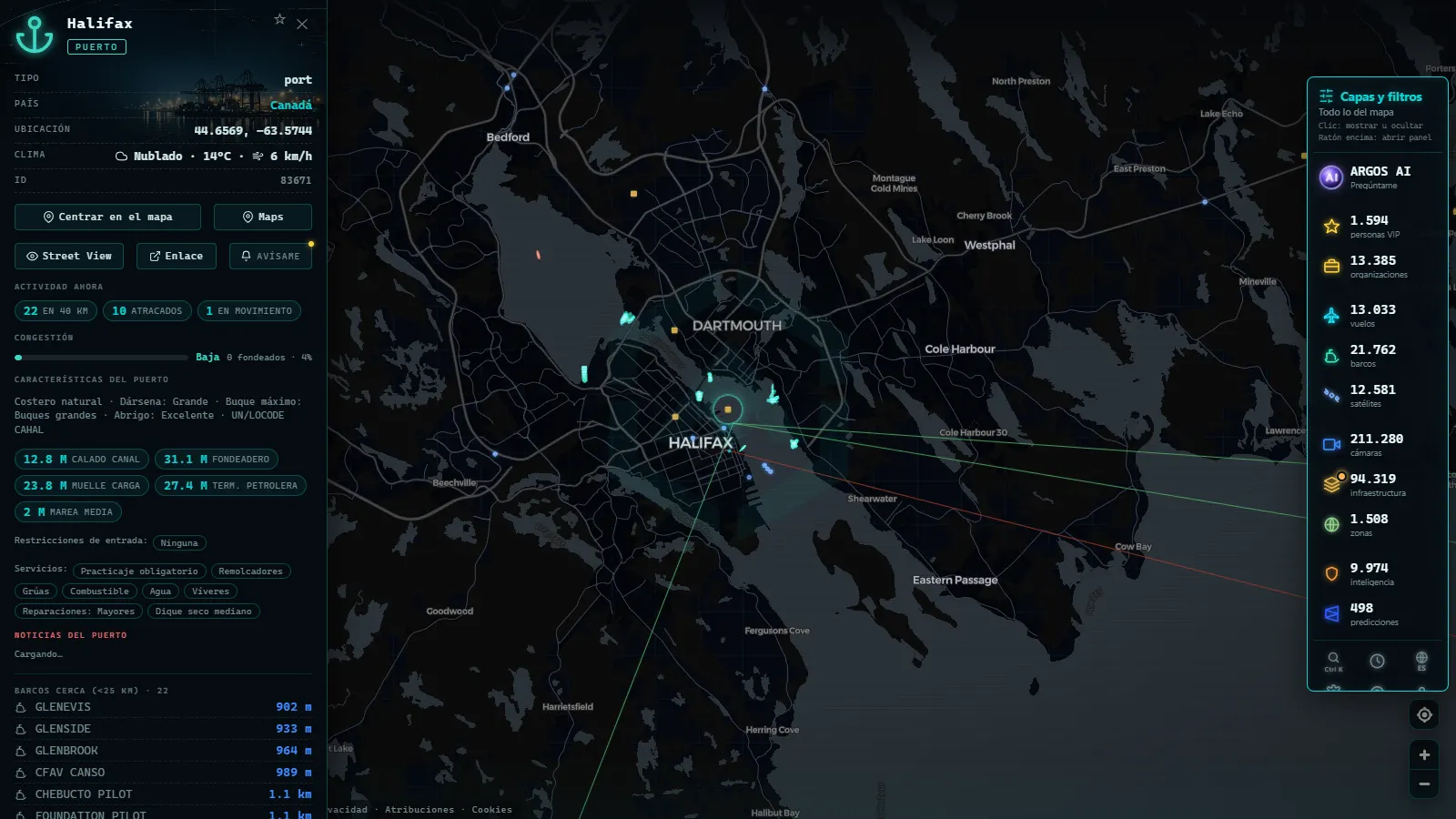Toggle the barcos ship layer
Screen dimensions: 1456x819
[x=1331, y=356]
